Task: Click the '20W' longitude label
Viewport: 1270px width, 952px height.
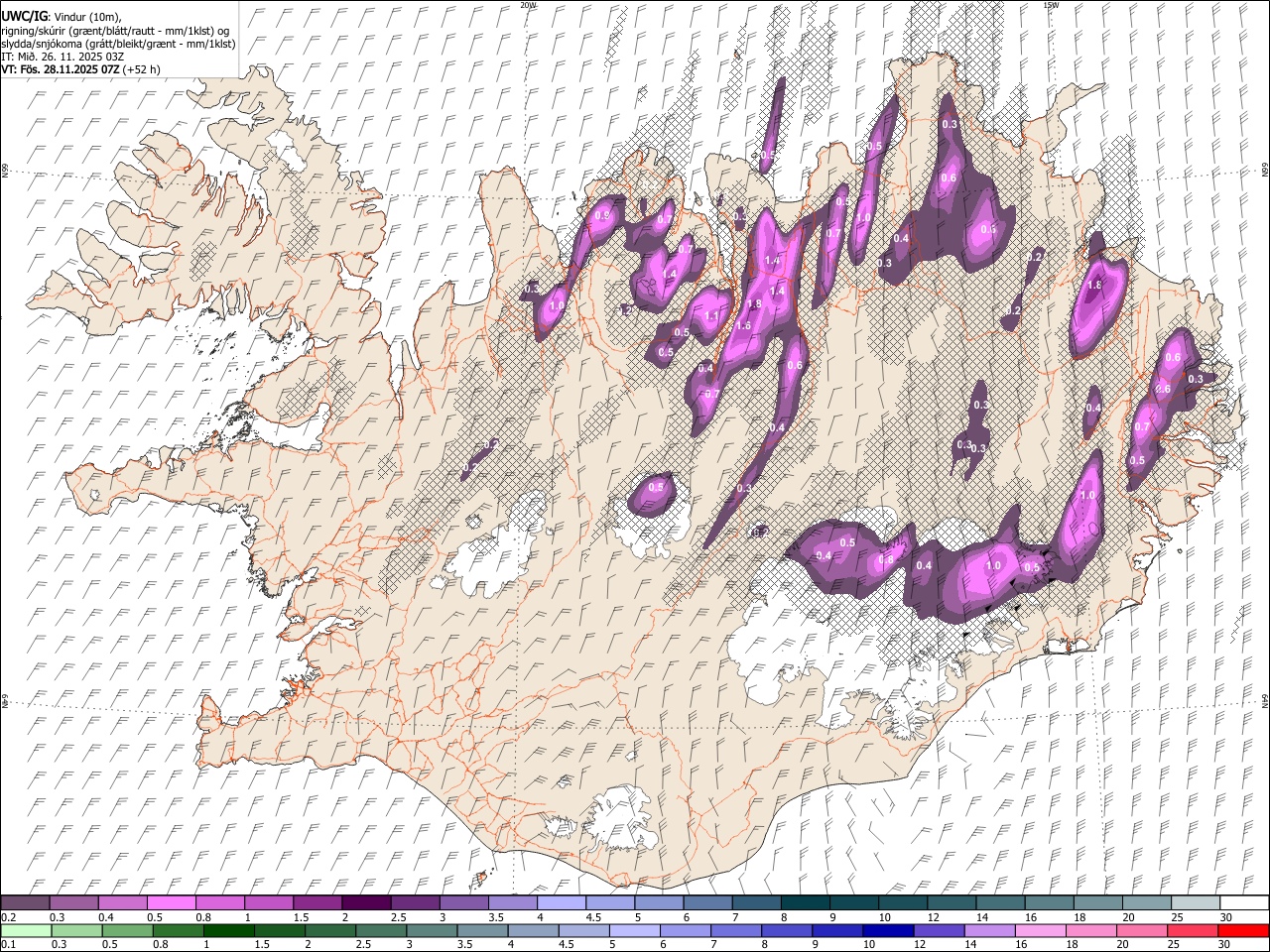Action: coord(528,5)
